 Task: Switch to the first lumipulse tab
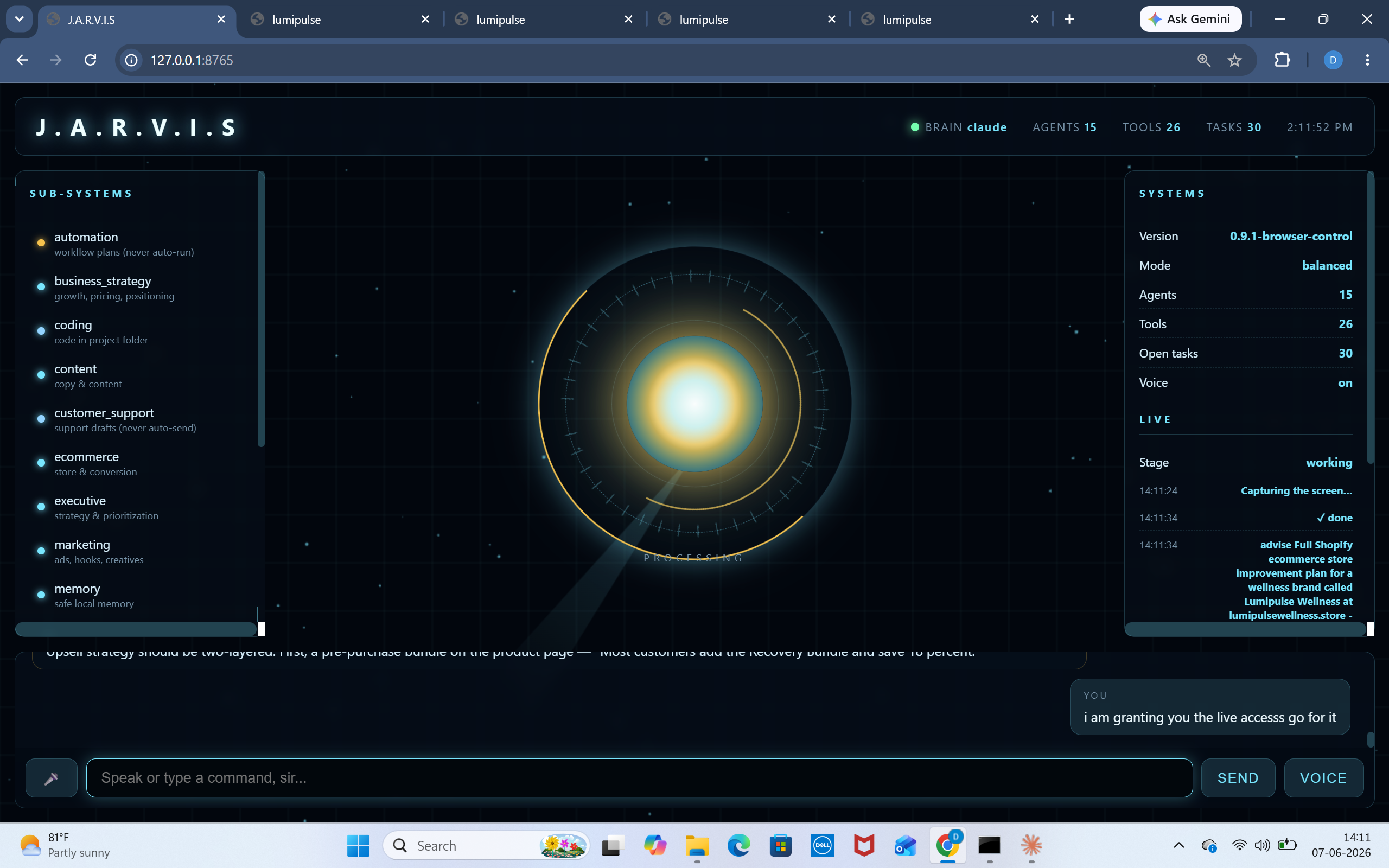pos(340,20)
